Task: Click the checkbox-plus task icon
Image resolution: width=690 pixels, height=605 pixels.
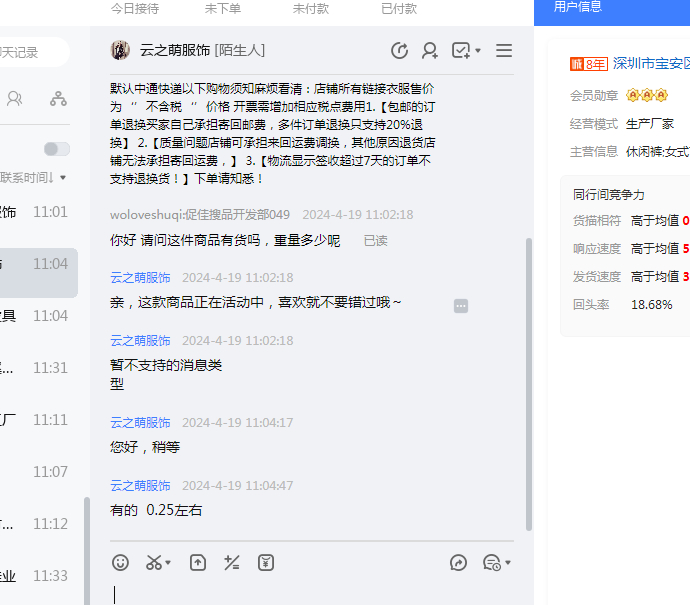Action: pyautogui.click(x=461, y=51)
